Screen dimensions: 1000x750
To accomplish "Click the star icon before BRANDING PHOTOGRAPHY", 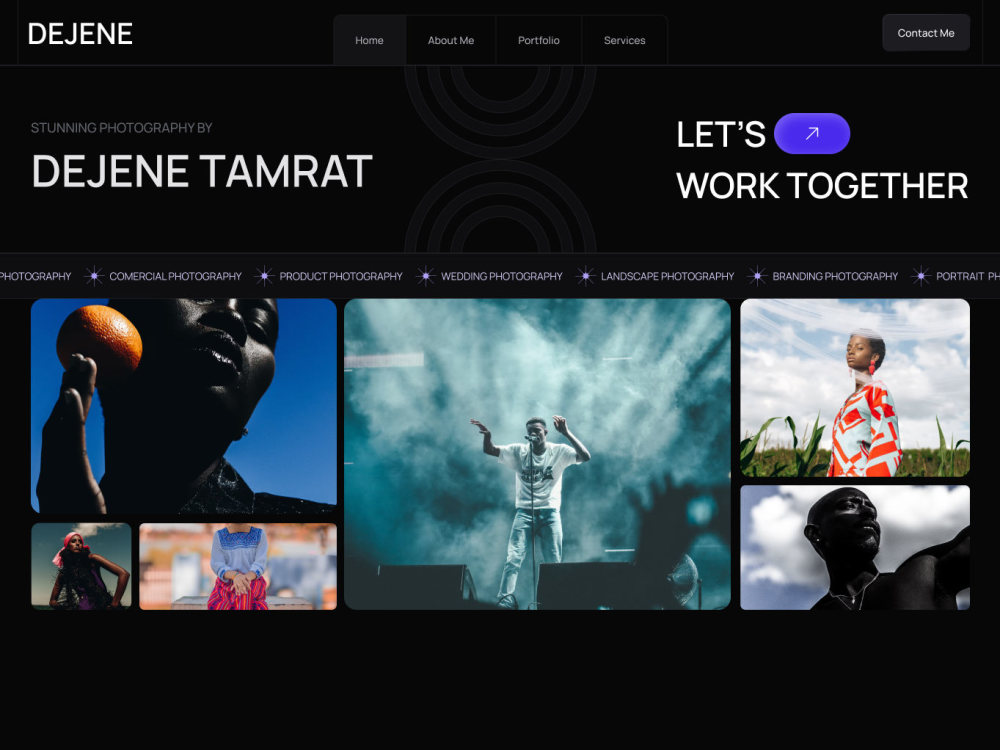I will 757,276.
